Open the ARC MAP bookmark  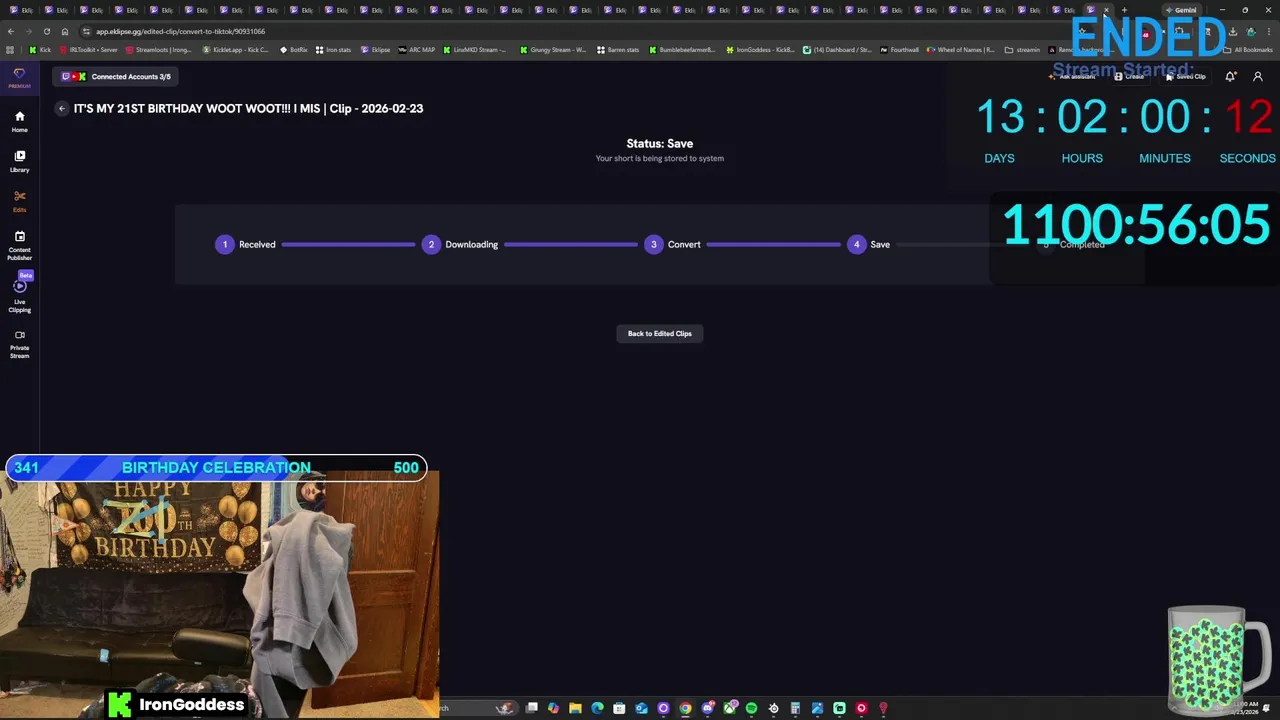[417, 49]
